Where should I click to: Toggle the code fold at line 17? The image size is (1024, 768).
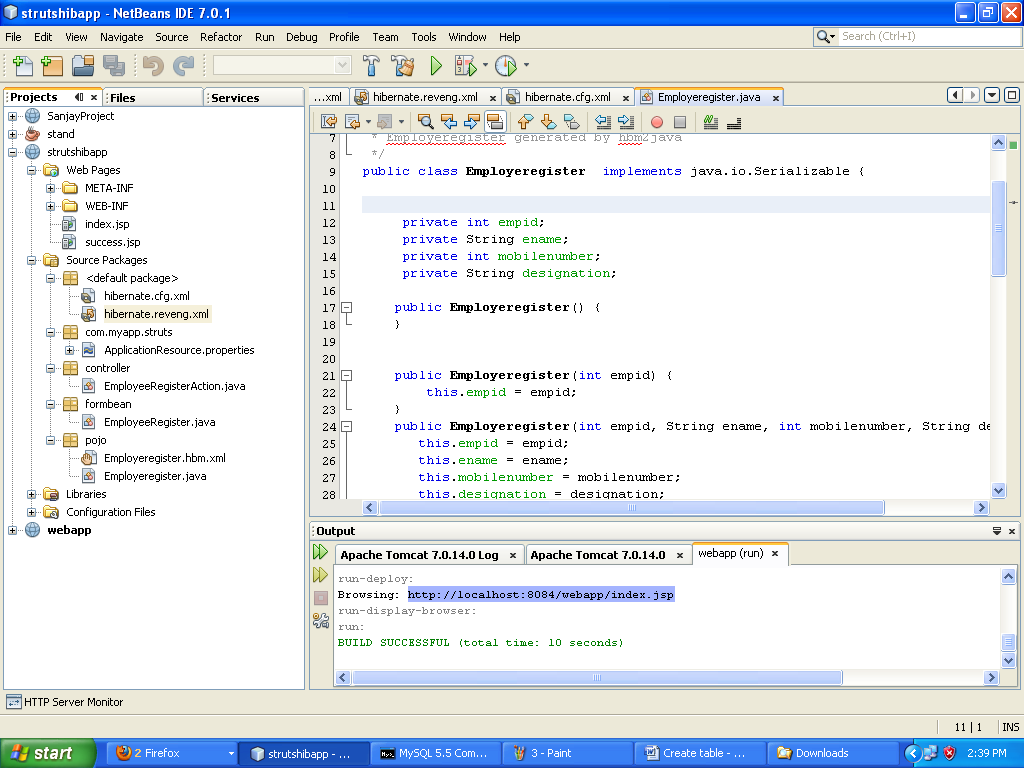coord(344,307)
